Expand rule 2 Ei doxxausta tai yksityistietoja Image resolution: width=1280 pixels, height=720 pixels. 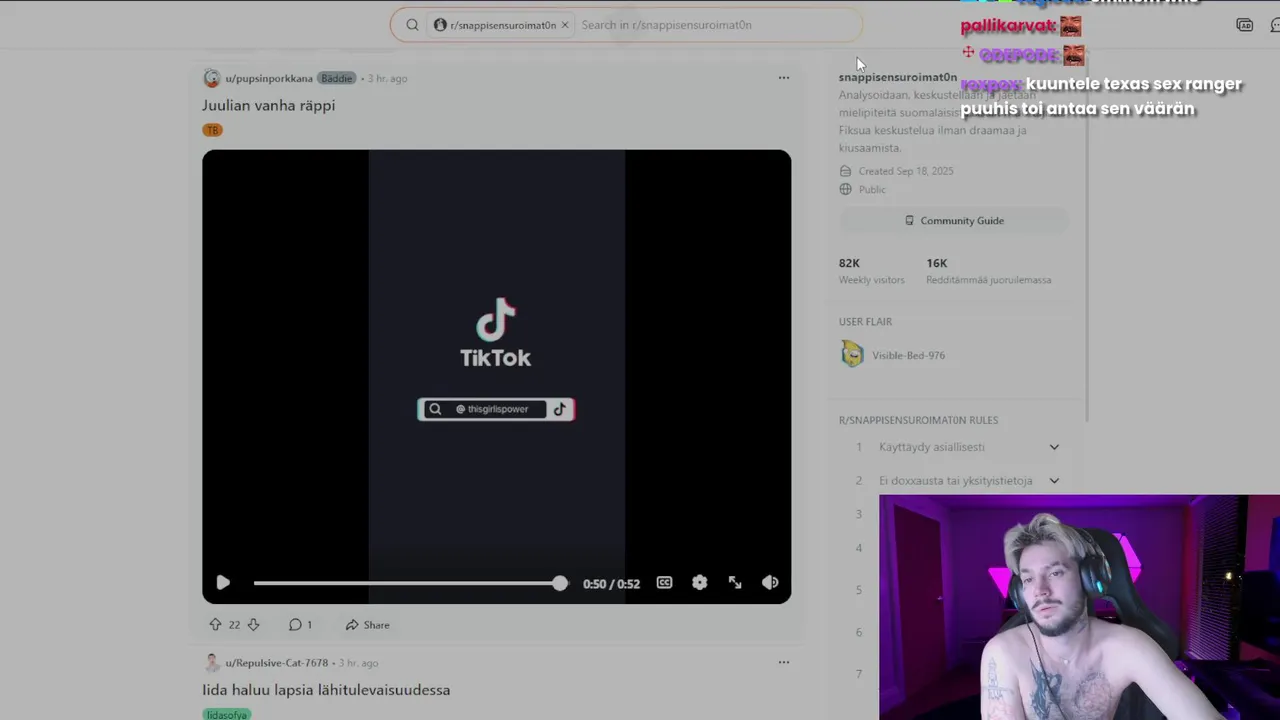tap(957, 480)
